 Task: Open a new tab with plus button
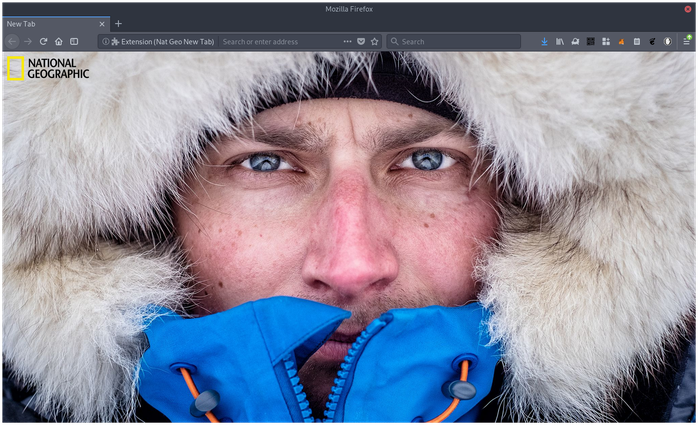click(118, 24)
